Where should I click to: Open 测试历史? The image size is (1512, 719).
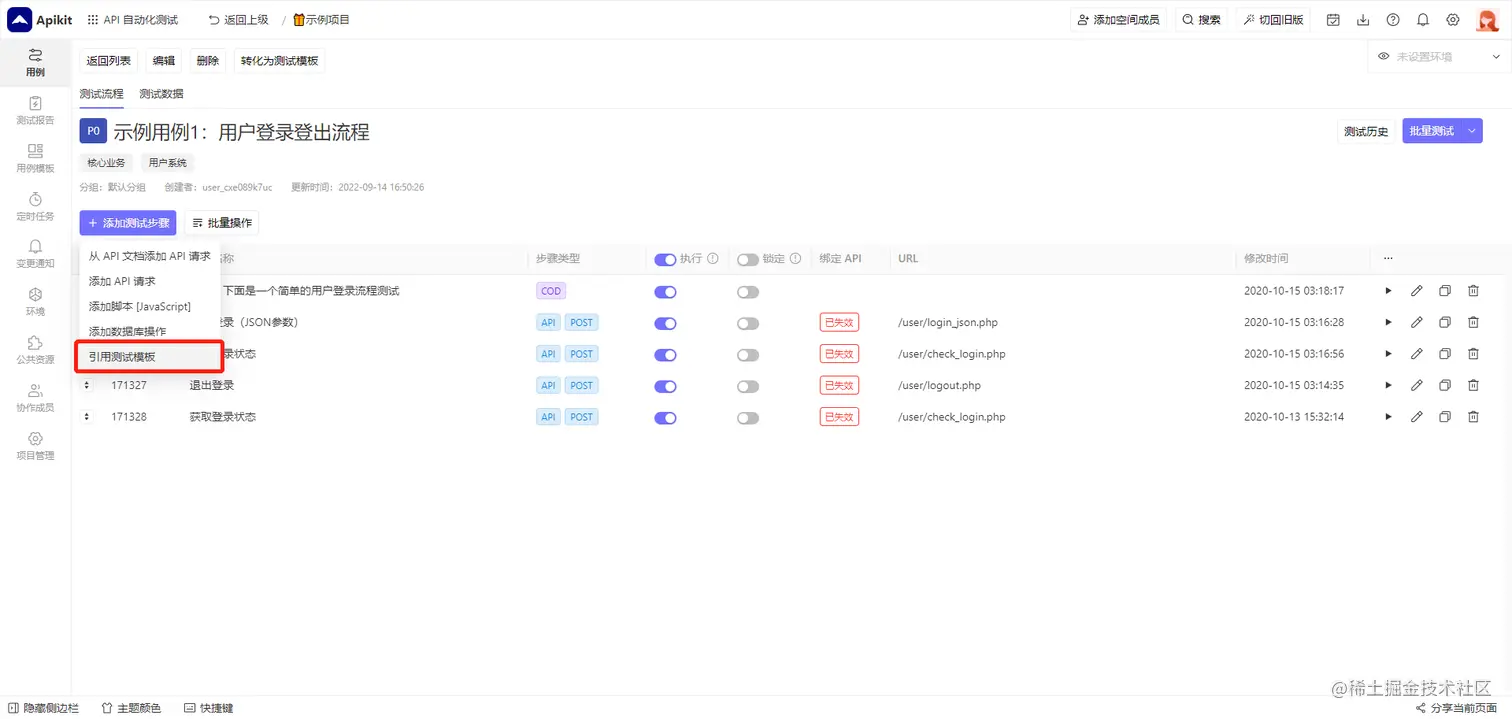click(x=1366, y=131)
